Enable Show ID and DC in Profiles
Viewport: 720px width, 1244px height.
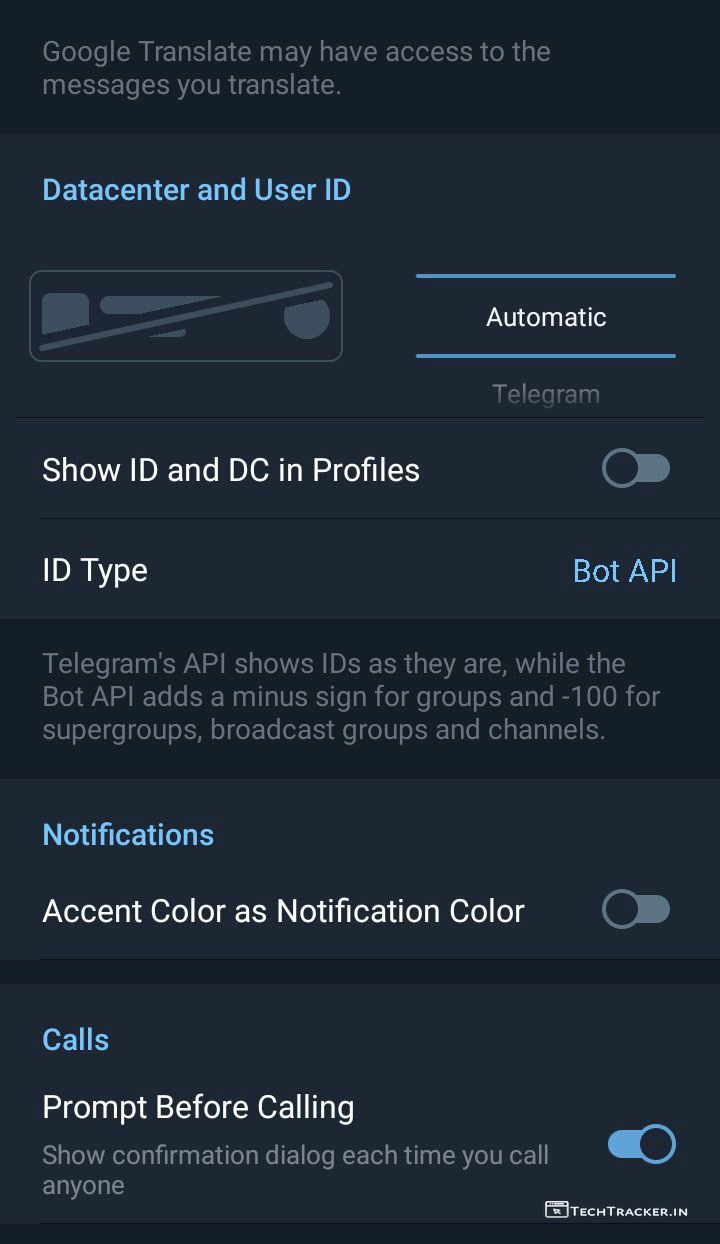pos(636,469)
